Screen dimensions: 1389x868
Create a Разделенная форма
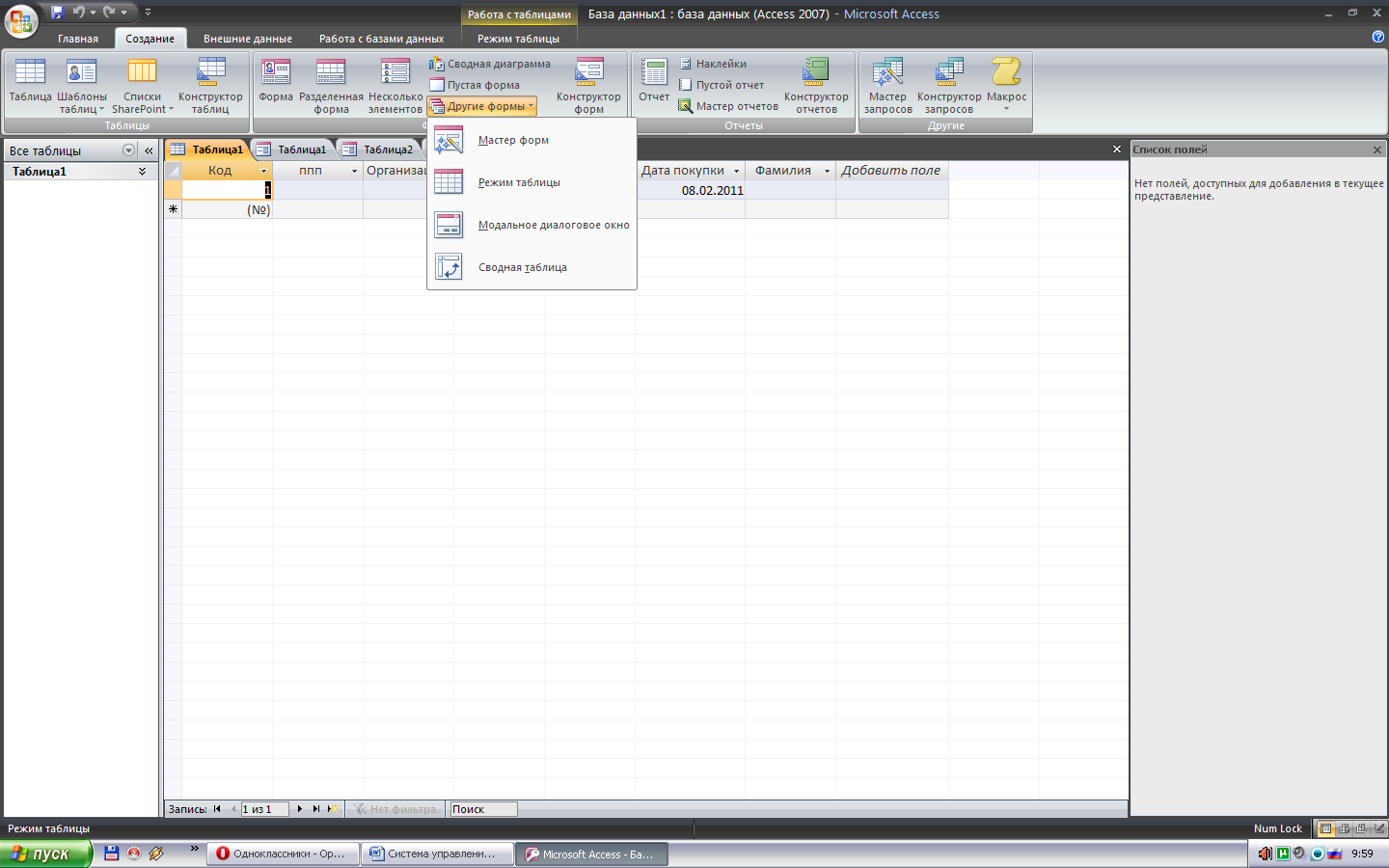[331, 86]
